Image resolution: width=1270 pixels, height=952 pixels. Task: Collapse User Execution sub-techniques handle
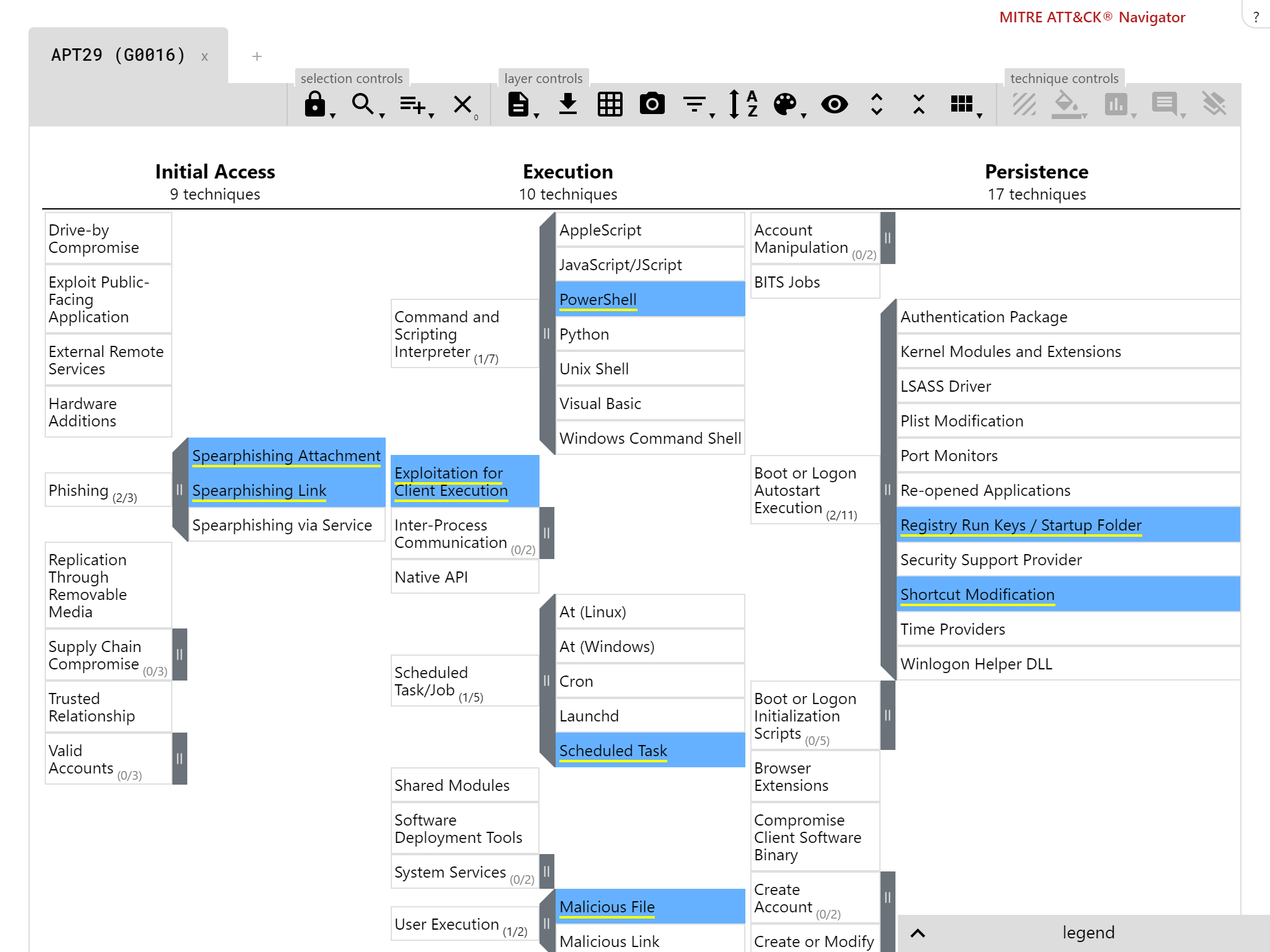pos(547,923)
